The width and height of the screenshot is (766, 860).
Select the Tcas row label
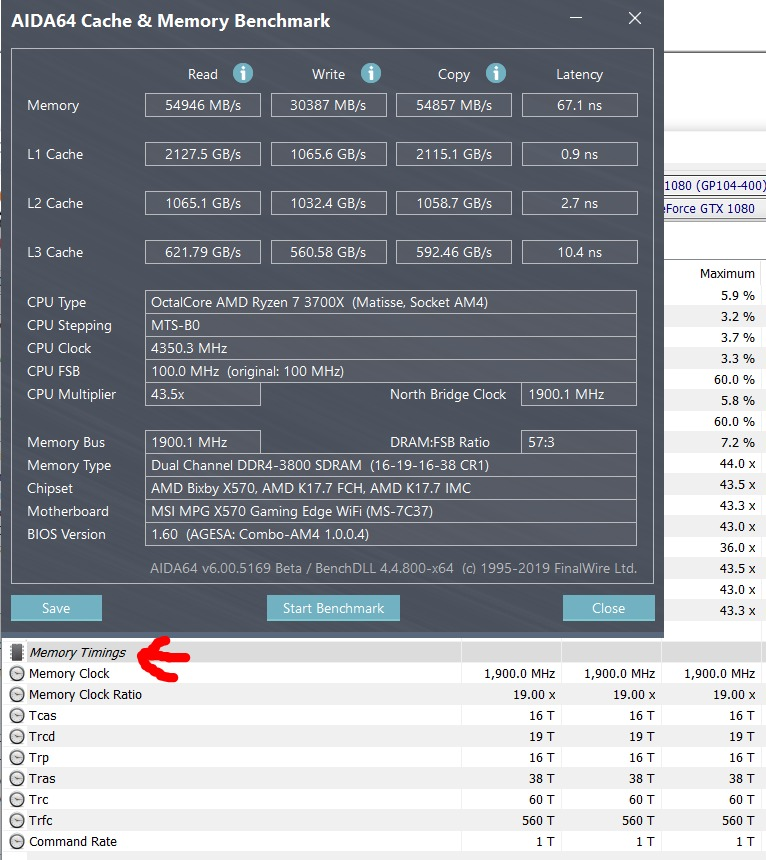point(43,715)
